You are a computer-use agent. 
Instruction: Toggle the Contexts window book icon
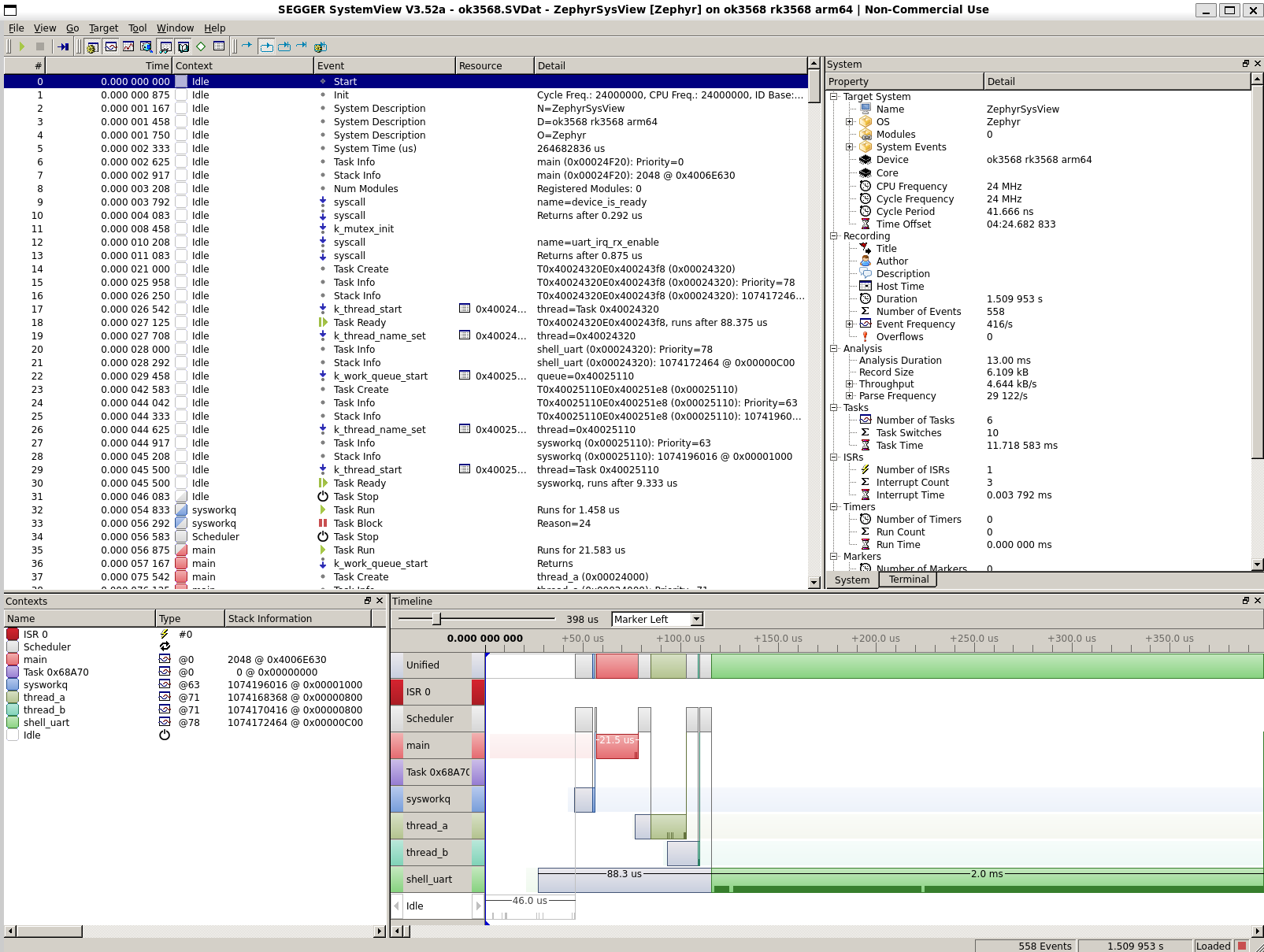click(x=183, y=46)
